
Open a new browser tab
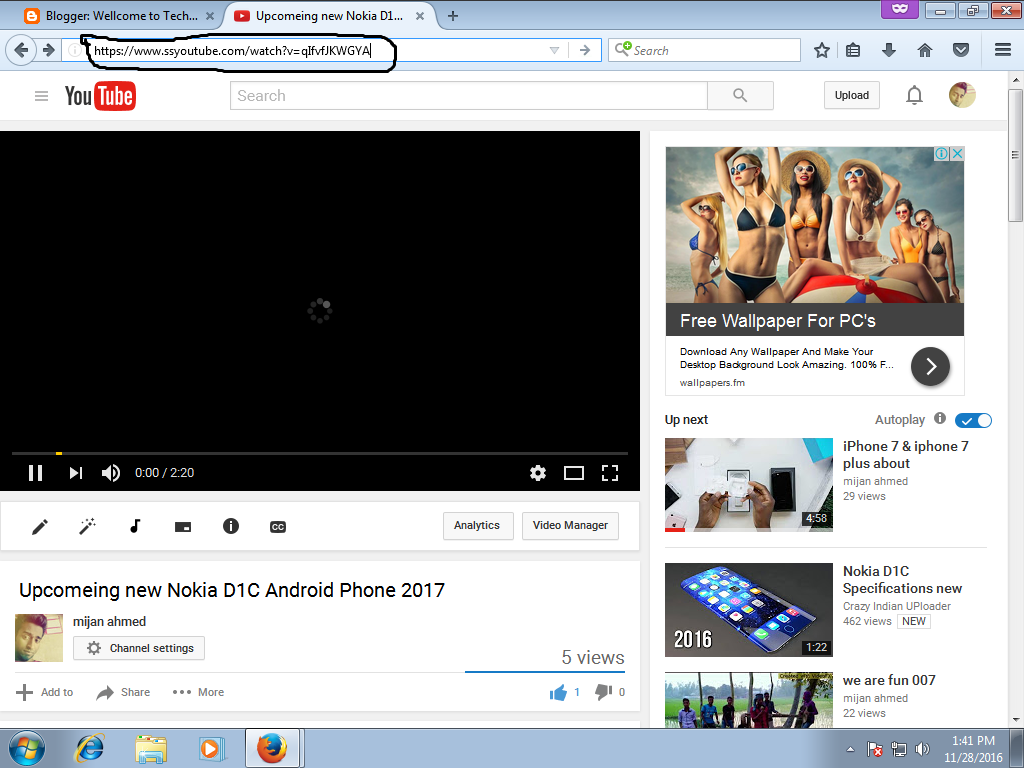[x=453, y=16]
